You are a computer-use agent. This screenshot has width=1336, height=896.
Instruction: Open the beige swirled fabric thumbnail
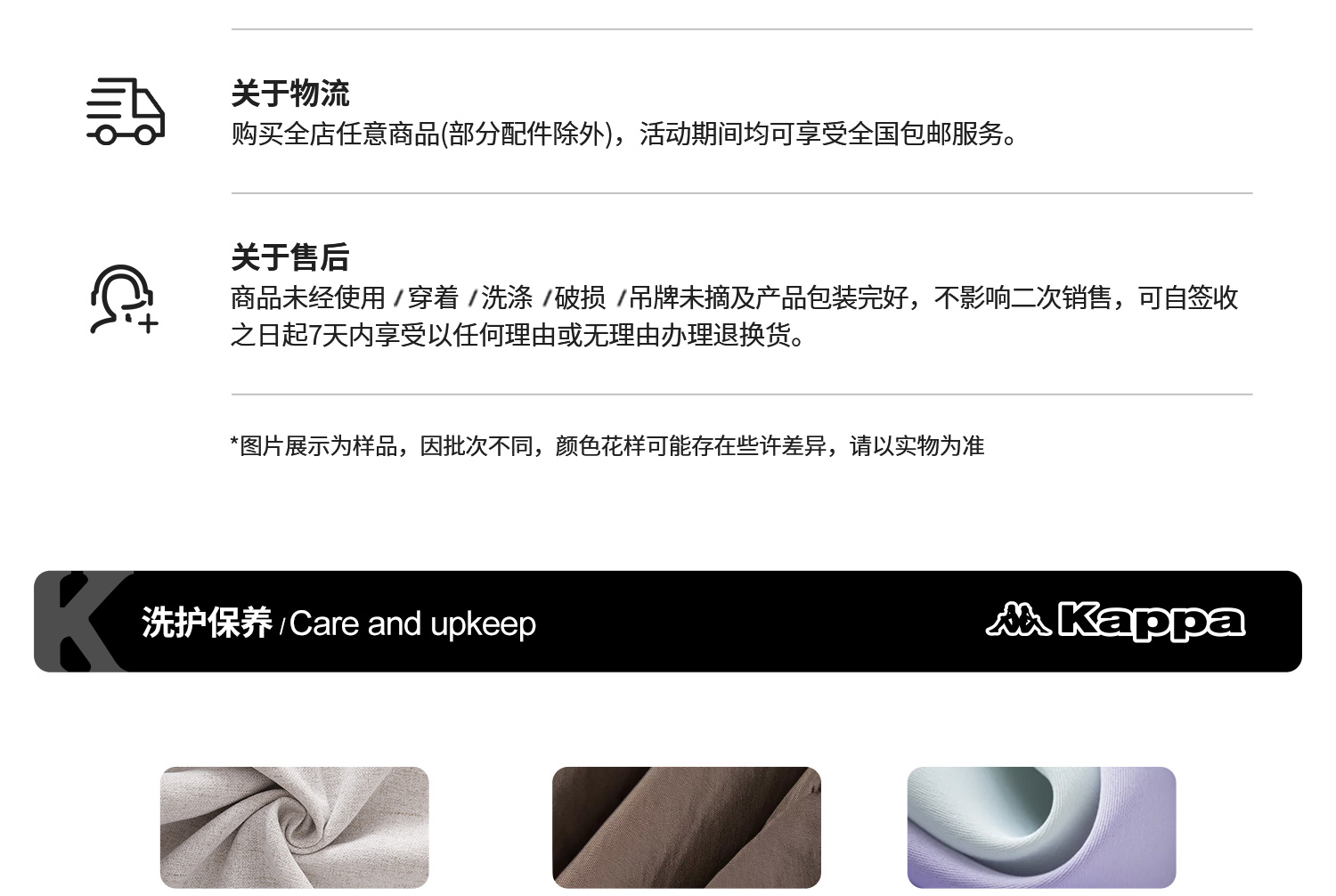(x=295, y=827)
